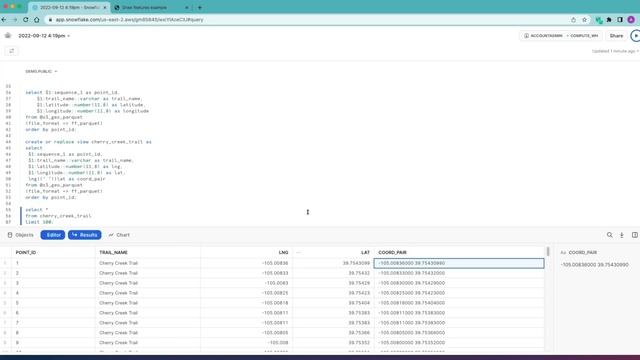Toggle the Results pane
Image resolution: width=640 pixels, height=360 pixels.
pos(84,235)
